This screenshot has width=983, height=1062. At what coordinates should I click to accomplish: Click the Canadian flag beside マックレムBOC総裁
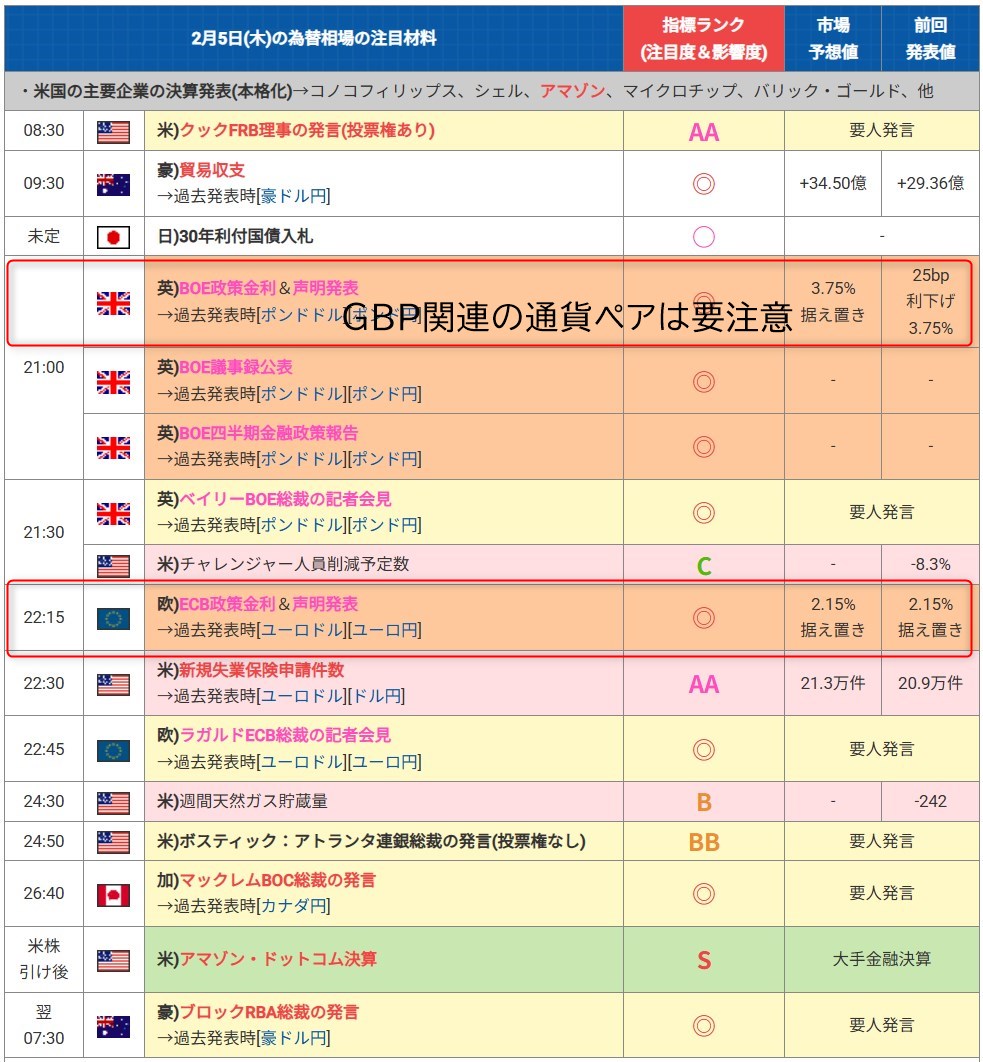pos(113,894)
